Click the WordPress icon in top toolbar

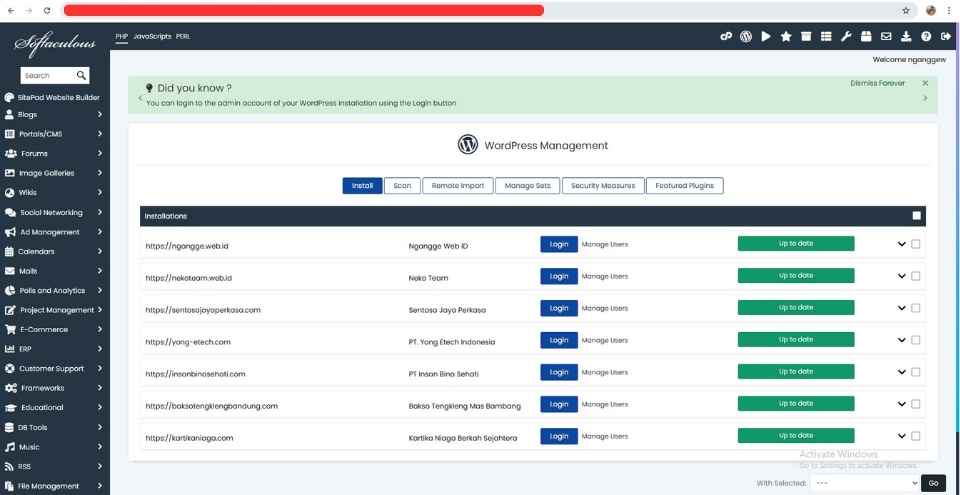[x=746, y=37]
